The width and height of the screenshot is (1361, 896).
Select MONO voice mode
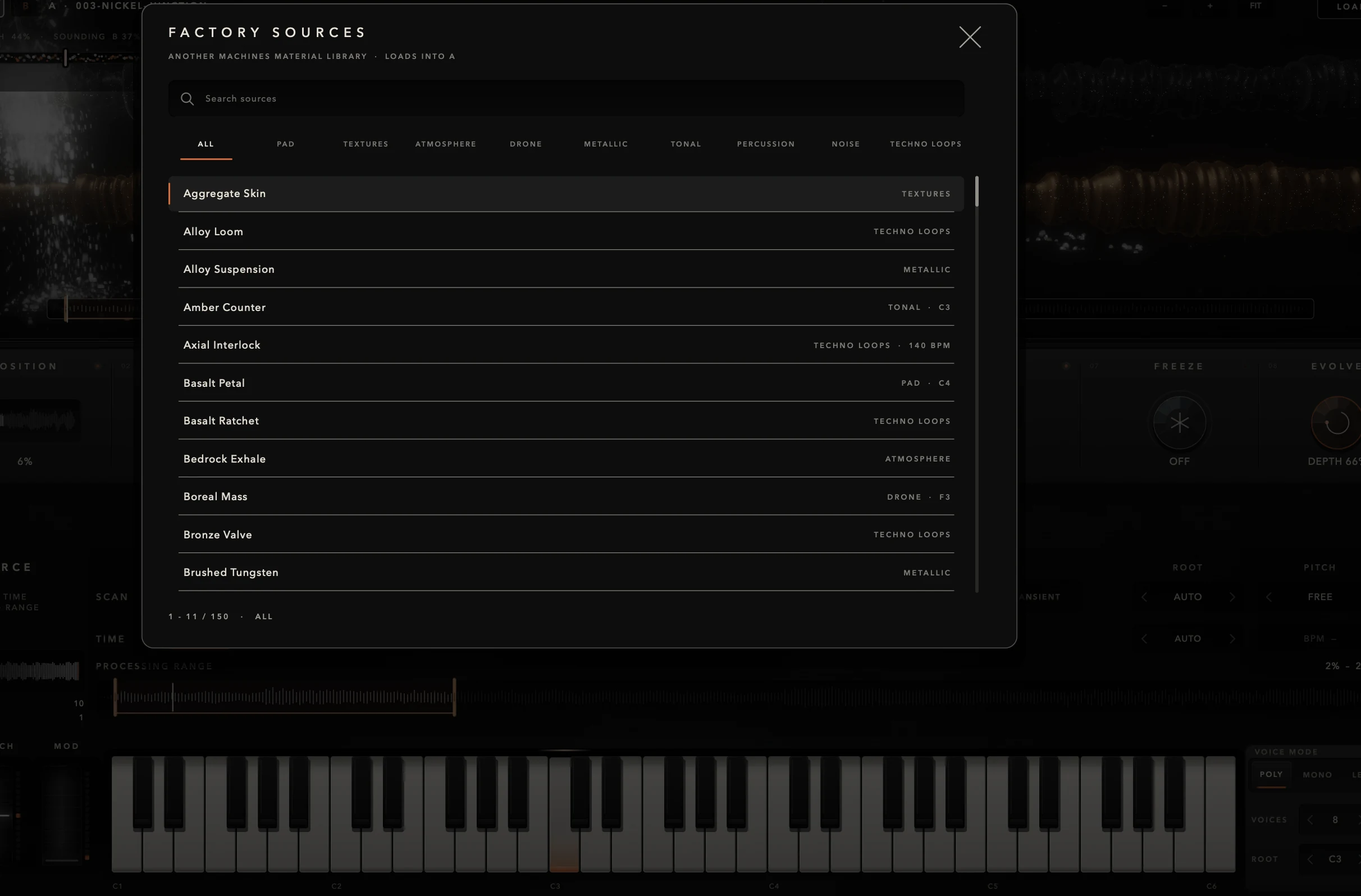click(x=1318, y=775)
